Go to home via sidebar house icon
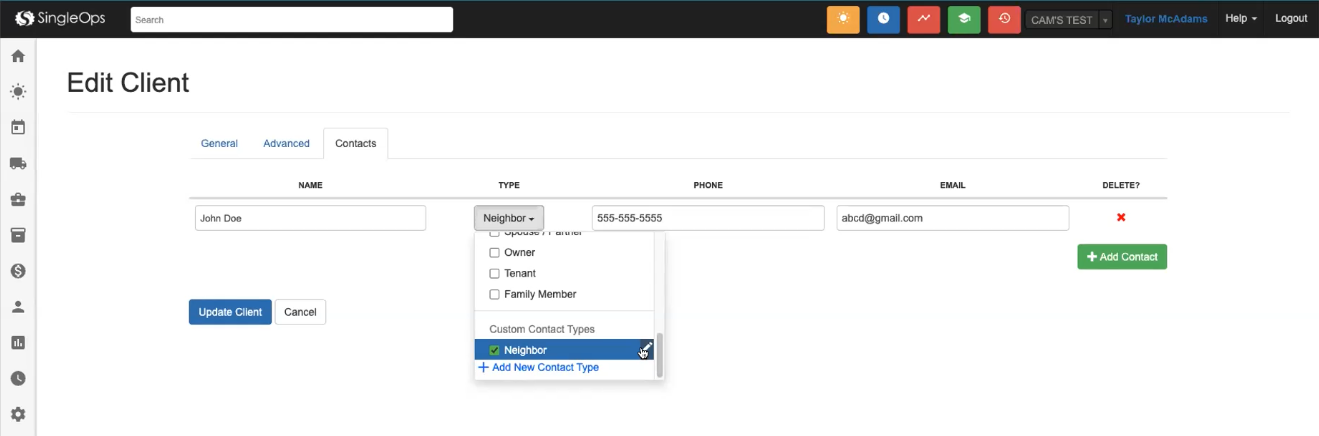 18,56
